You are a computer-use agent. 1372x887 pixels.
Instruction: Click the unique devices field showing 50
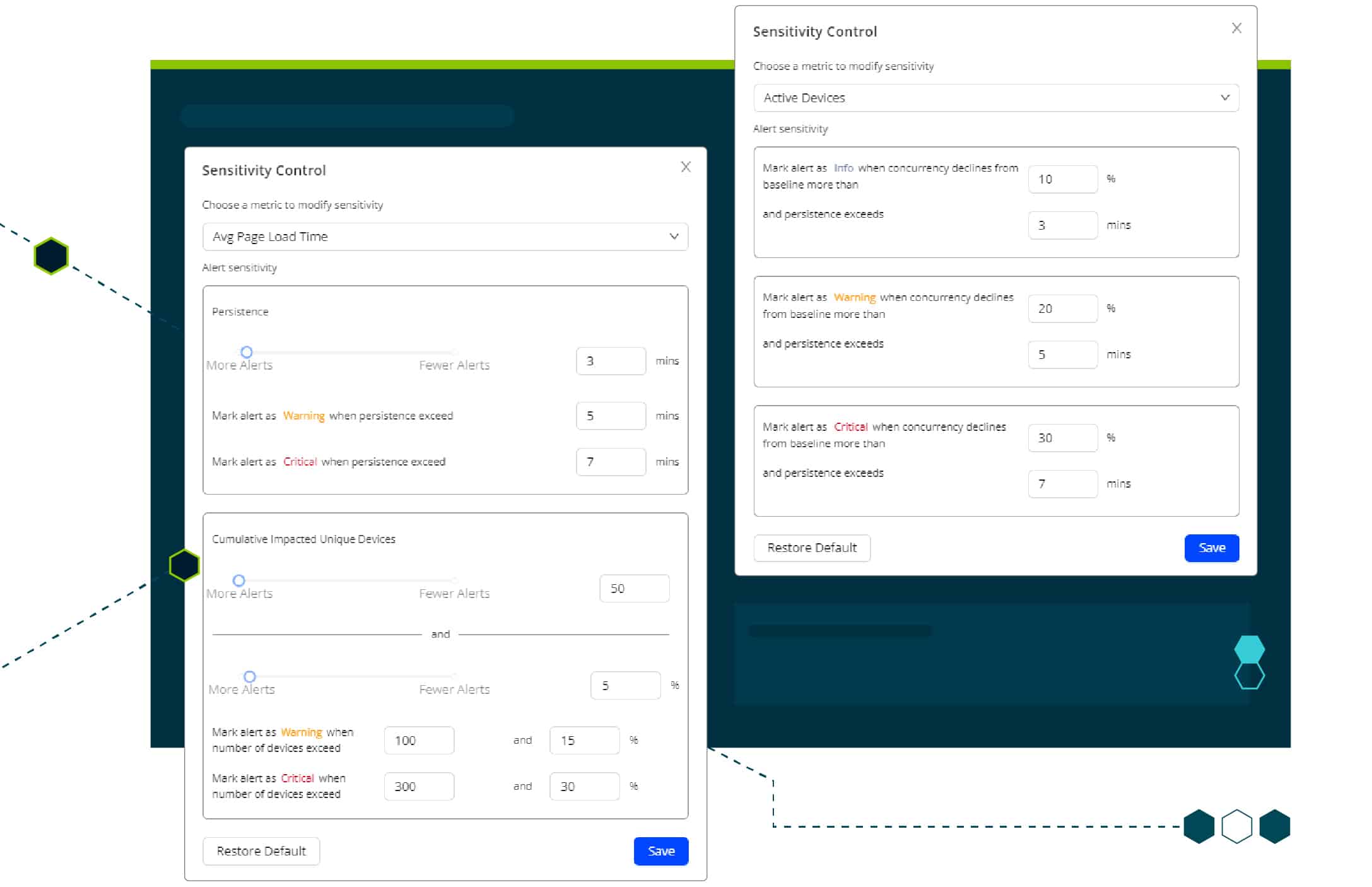point(633,589)
